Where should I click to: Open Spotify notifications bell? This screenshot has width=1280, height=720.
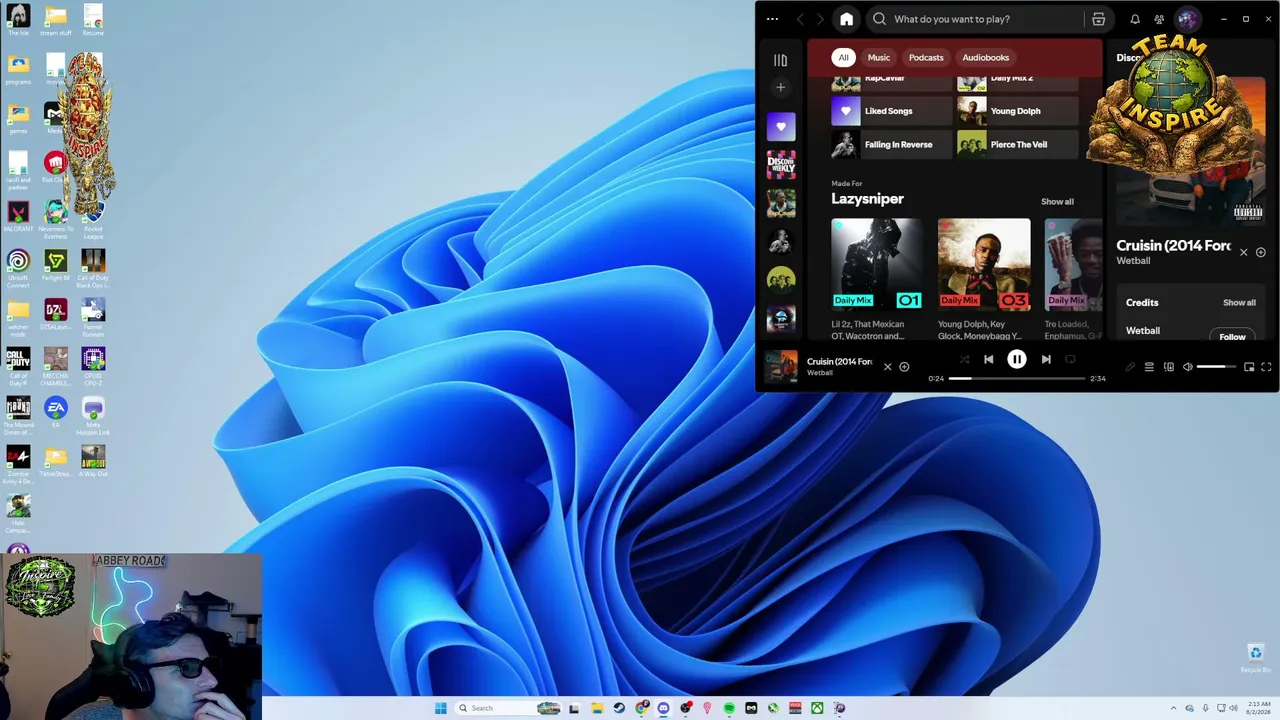pos(1135,19)
